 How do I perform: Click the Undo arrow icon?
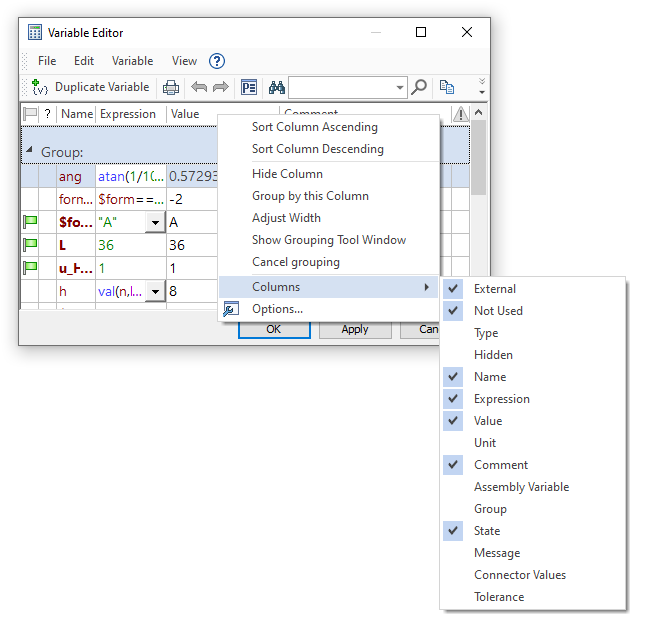[x=199, y=87]
